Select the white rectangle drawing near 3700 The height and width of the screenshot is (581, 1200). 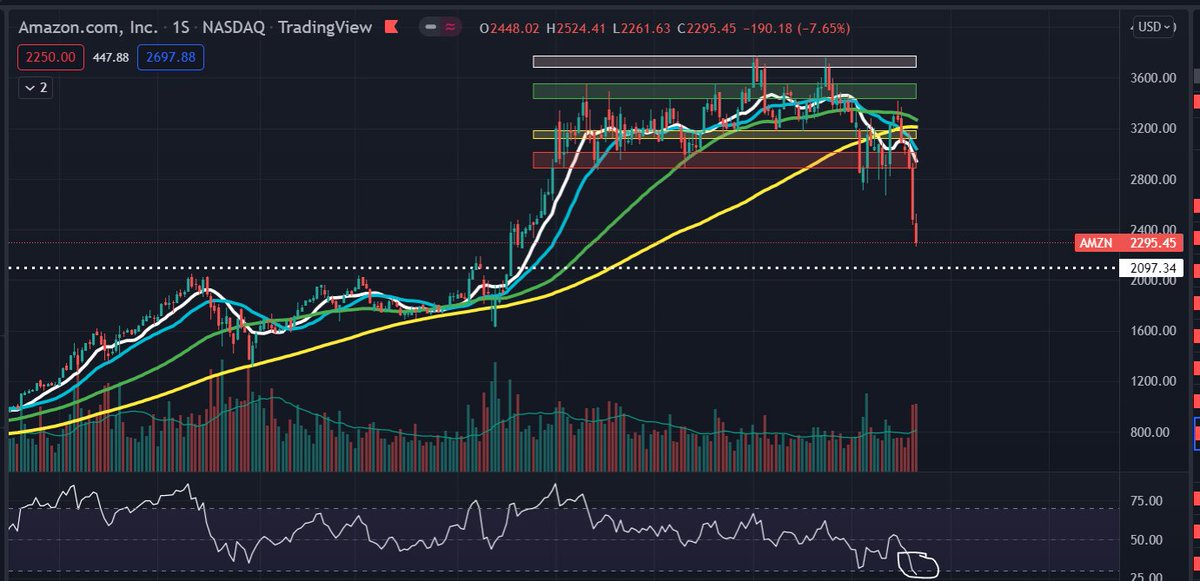pyautogui.click(x=725, y=62)
